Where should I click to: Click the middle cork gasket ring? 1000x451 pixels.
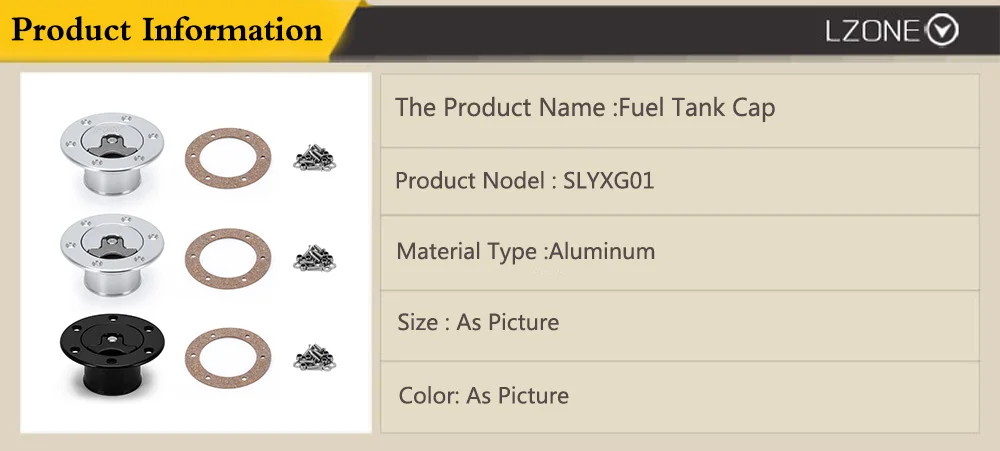click(x=228, y=259)
